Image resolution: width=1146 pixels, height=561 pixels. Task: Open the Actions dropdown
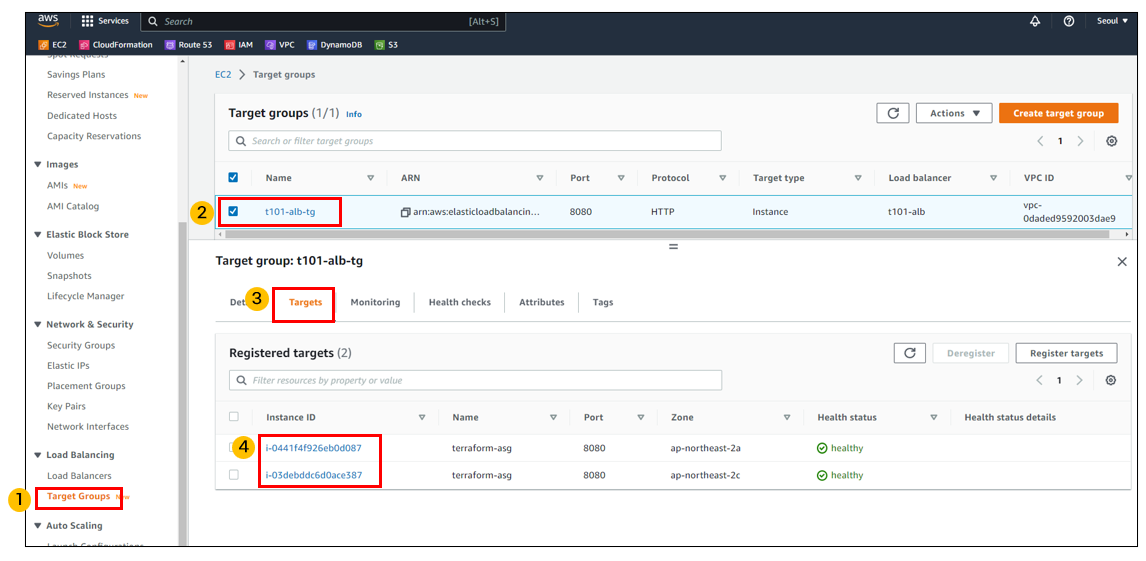pyautogui.click(x=954, y=113)
